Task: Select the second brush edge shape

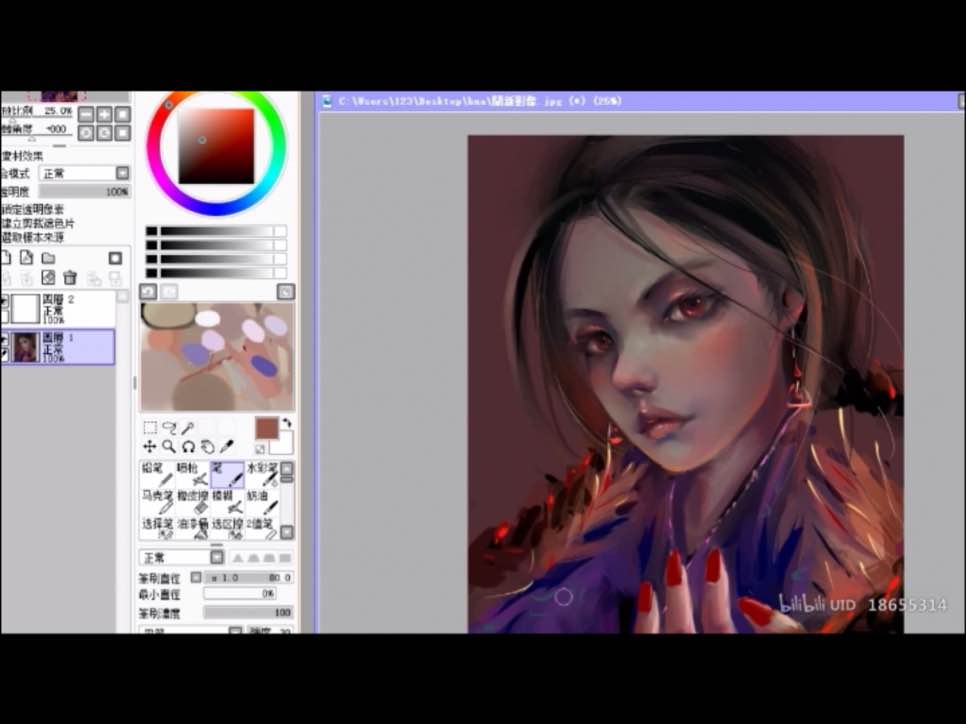Action: [253, 558]
